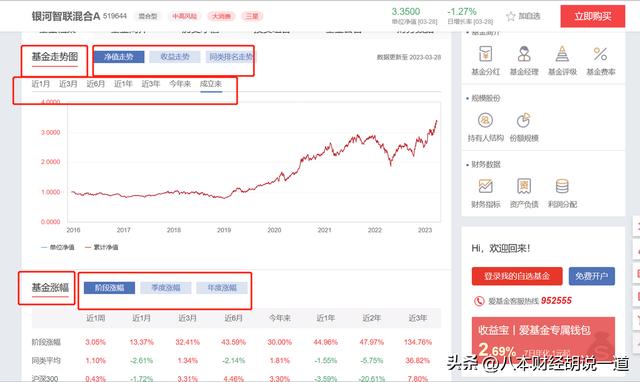Screen dimensions: 640x382
Task: Set the chart range to 近6月
Action: pyautogui.click(x=96, y=84)
